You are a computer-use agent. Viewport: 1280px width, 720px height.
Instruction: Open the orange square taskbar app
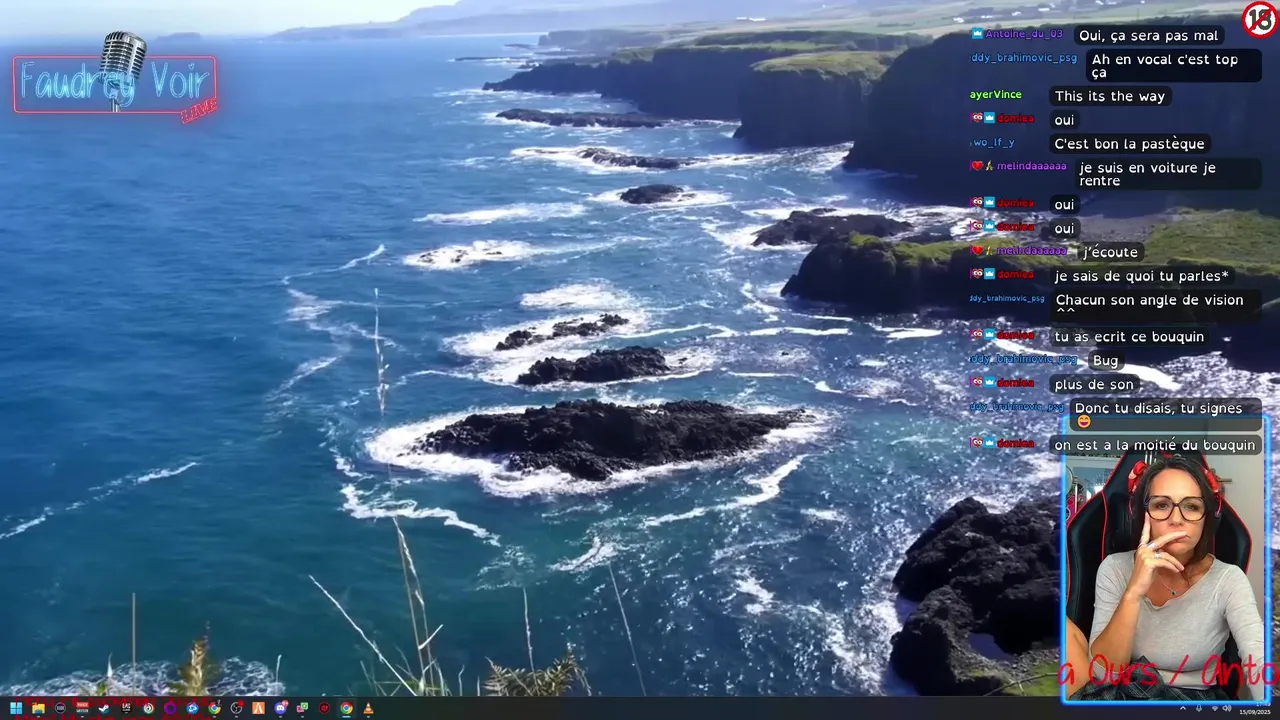258,708
